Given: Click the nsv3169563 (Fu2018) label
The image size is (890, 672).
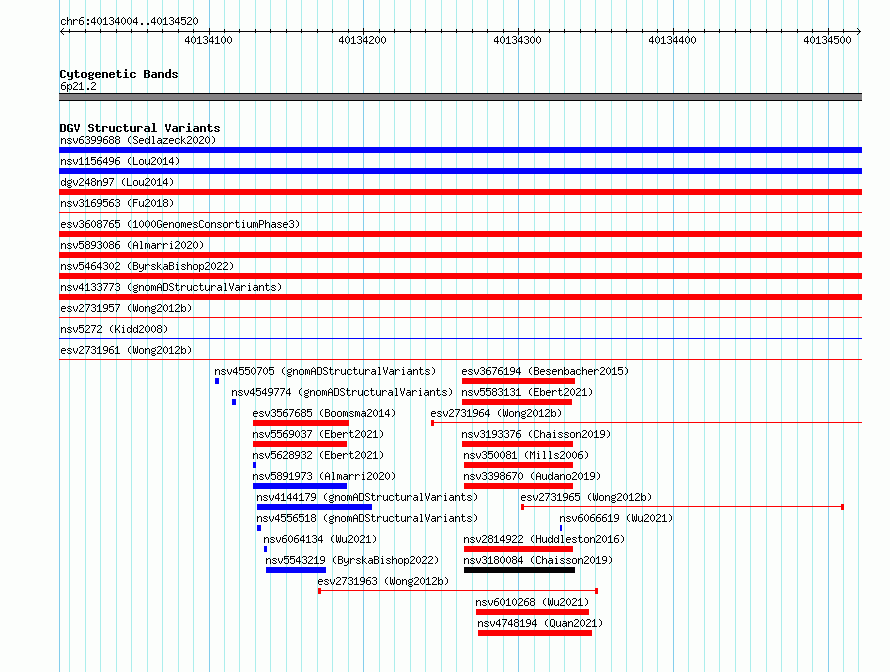Looking at the screenshot, I should [x=117, y=203].
